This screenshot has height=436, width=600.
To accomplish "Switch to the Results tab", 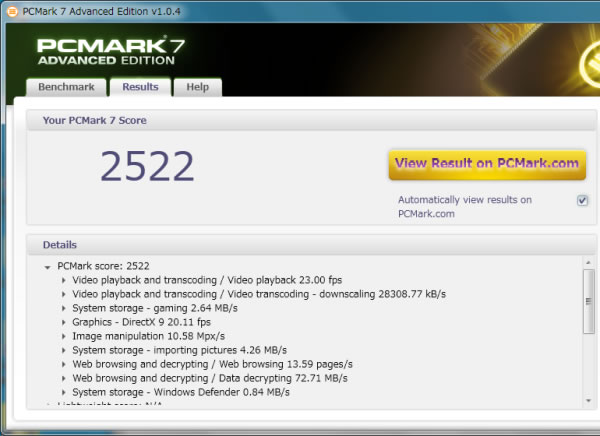I will [x=140, y=87].
